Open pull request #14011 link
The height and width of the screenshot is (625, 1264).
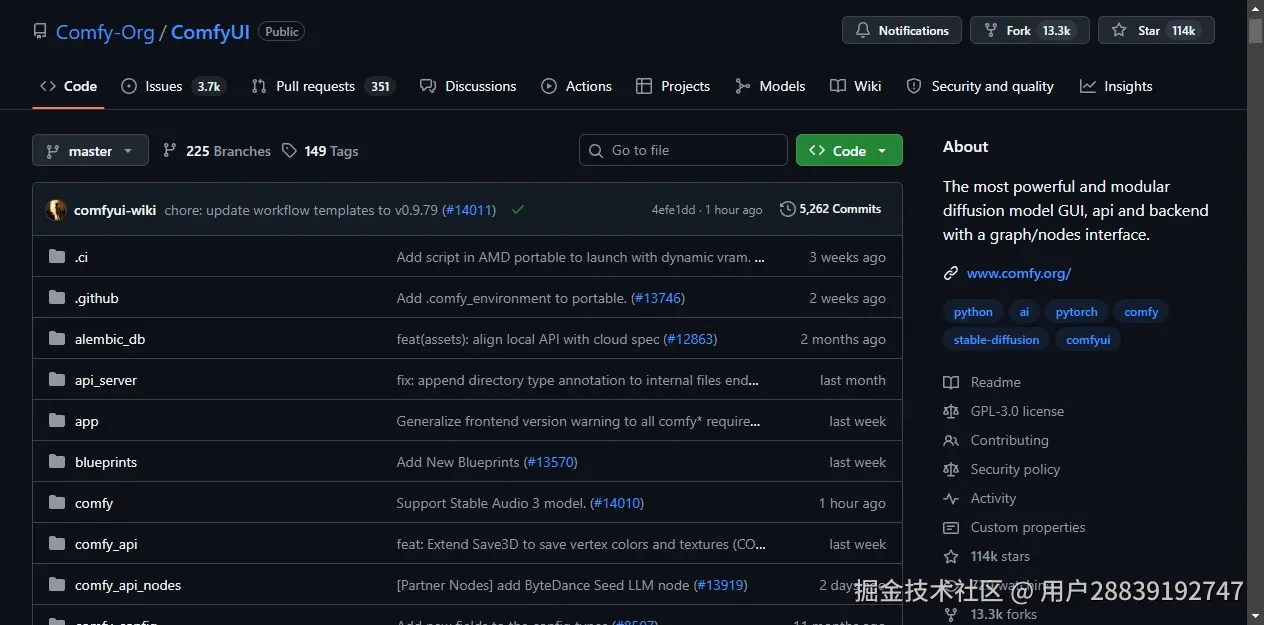[x=469, y=210]
